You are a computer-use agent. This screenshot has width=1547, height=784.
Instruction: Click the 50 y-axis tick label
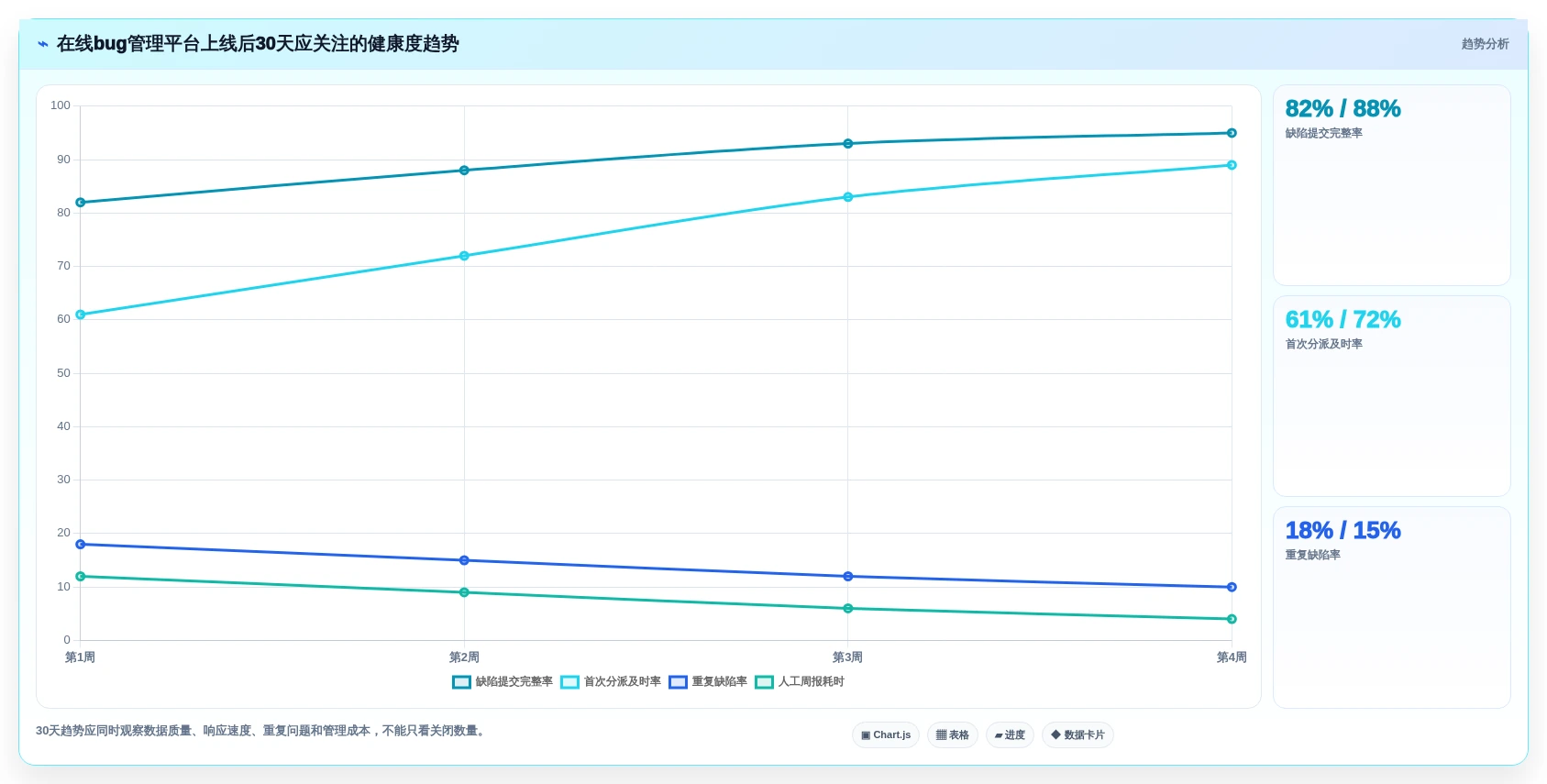[63, 373]
